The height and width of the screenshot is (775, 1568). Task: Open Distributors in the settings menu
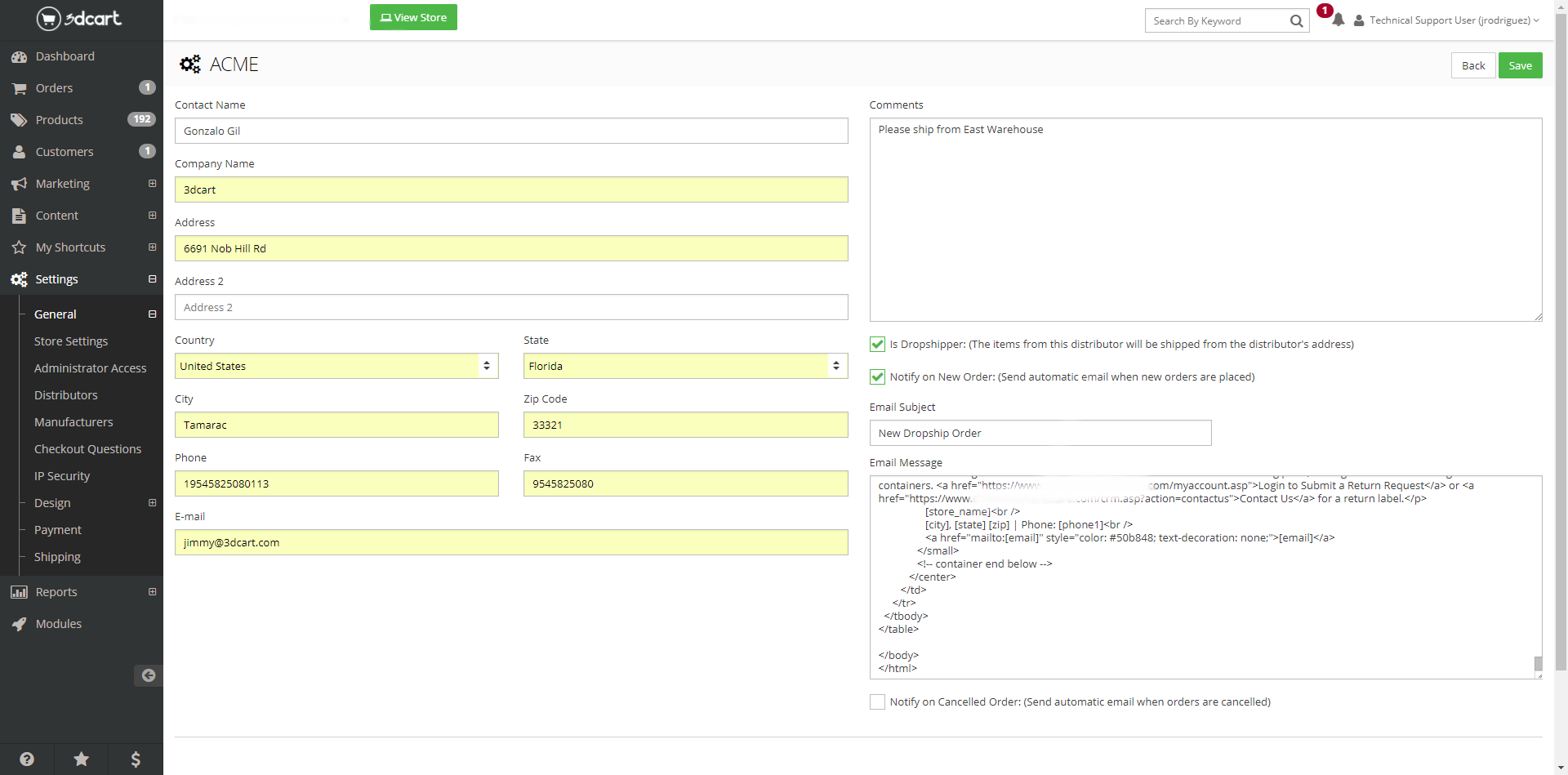65,395
